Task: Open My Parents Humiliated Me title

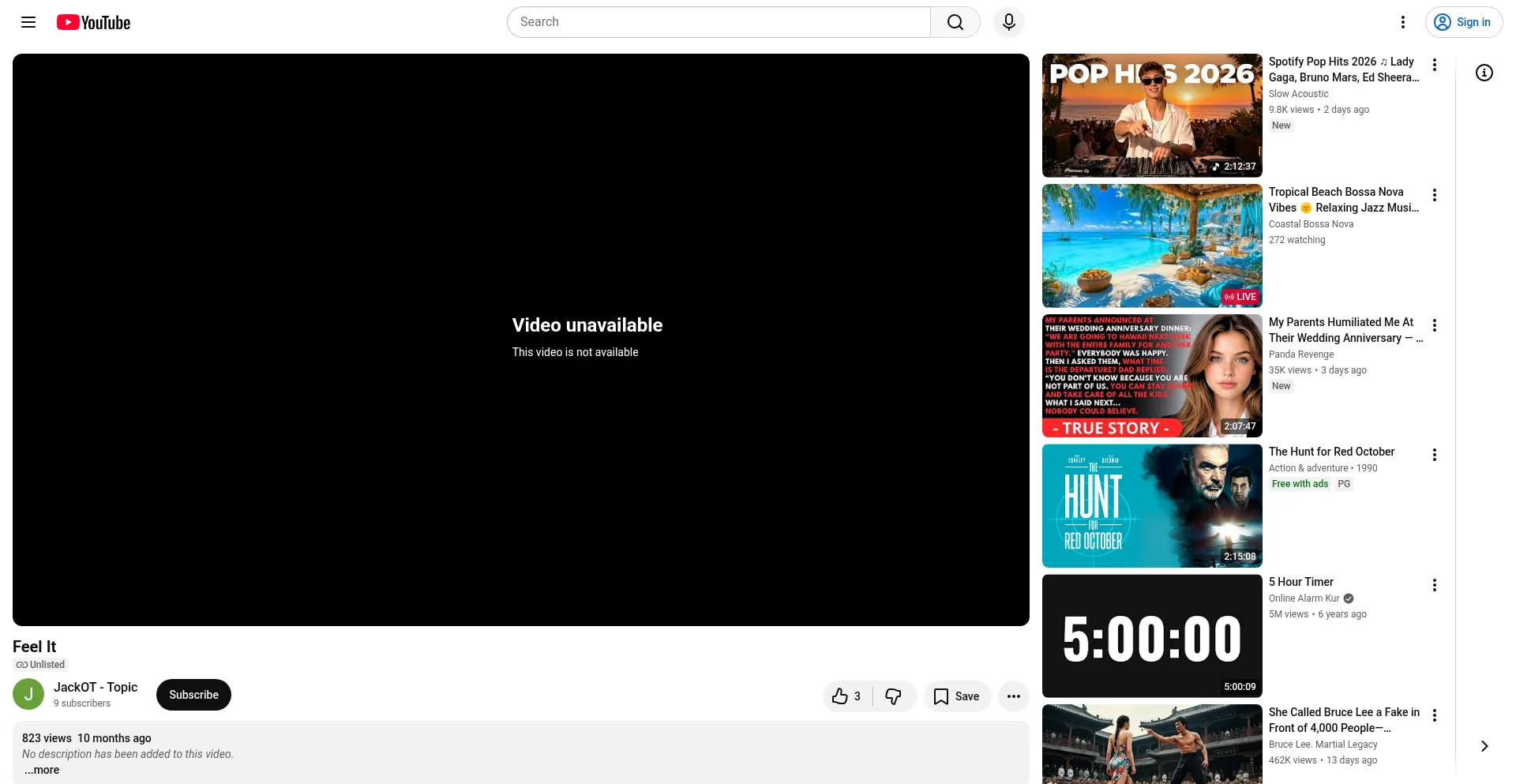Action: [1345, 330]
